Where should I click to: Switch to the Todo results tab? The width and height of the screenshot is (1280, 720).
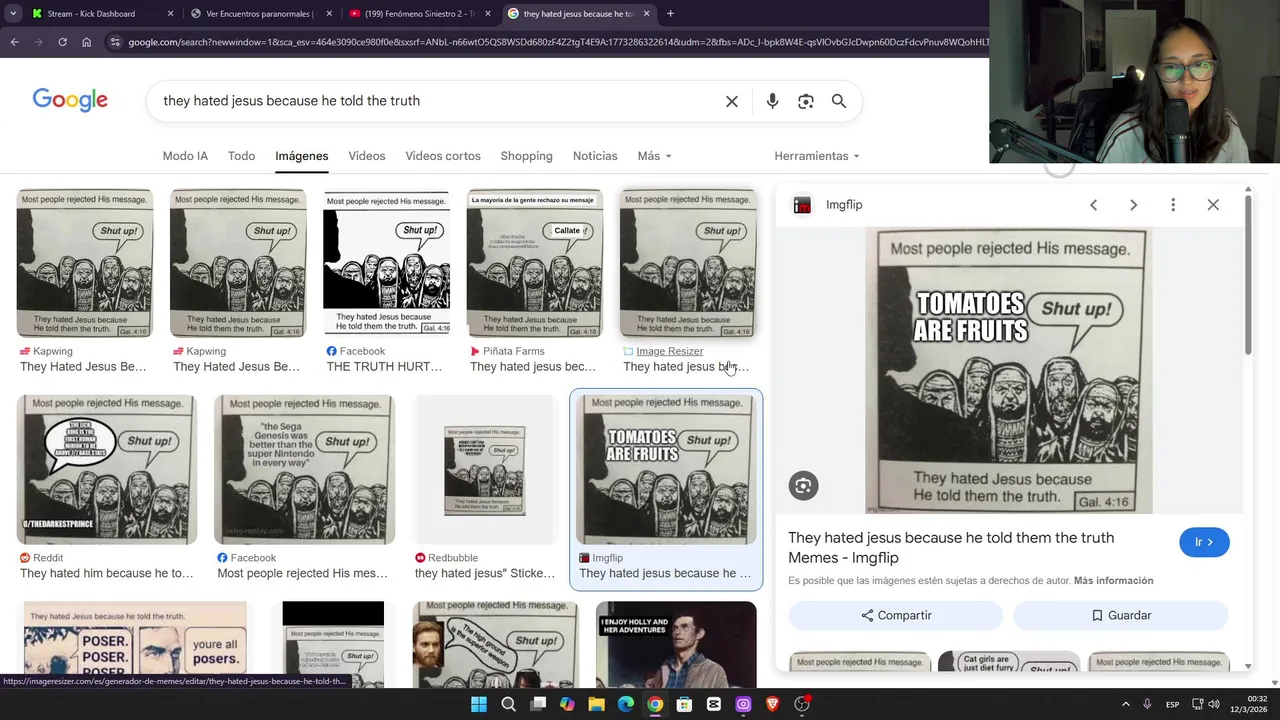coord(241,156)
